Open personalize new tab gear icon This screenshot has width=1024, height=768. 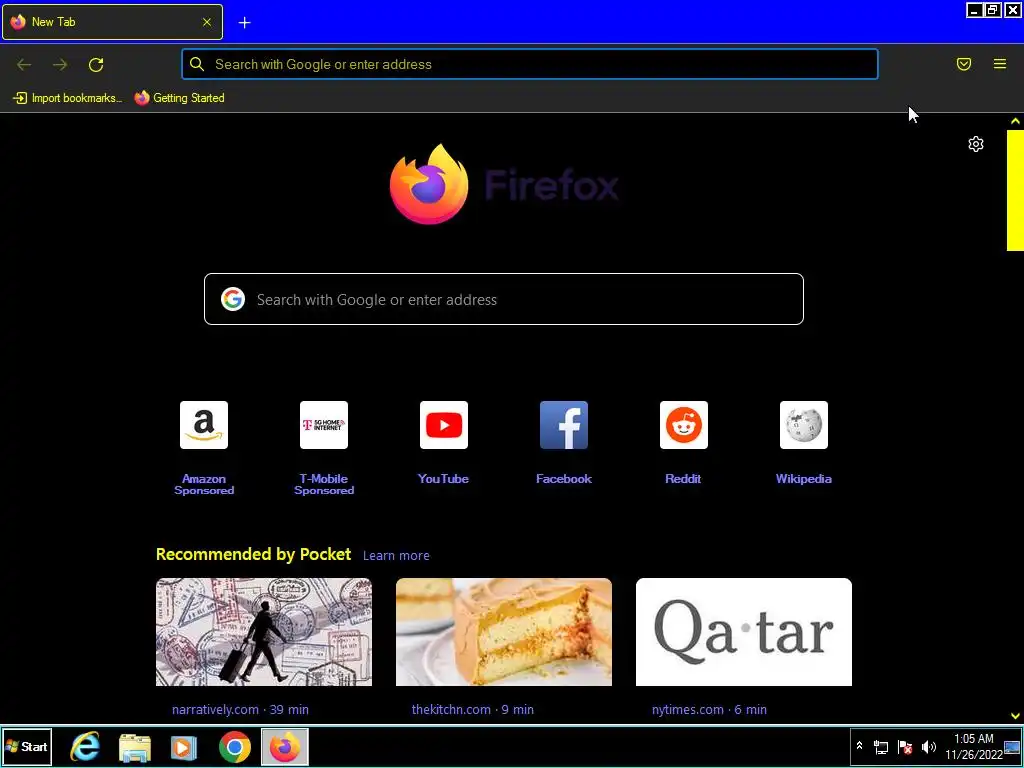(976, 144)
